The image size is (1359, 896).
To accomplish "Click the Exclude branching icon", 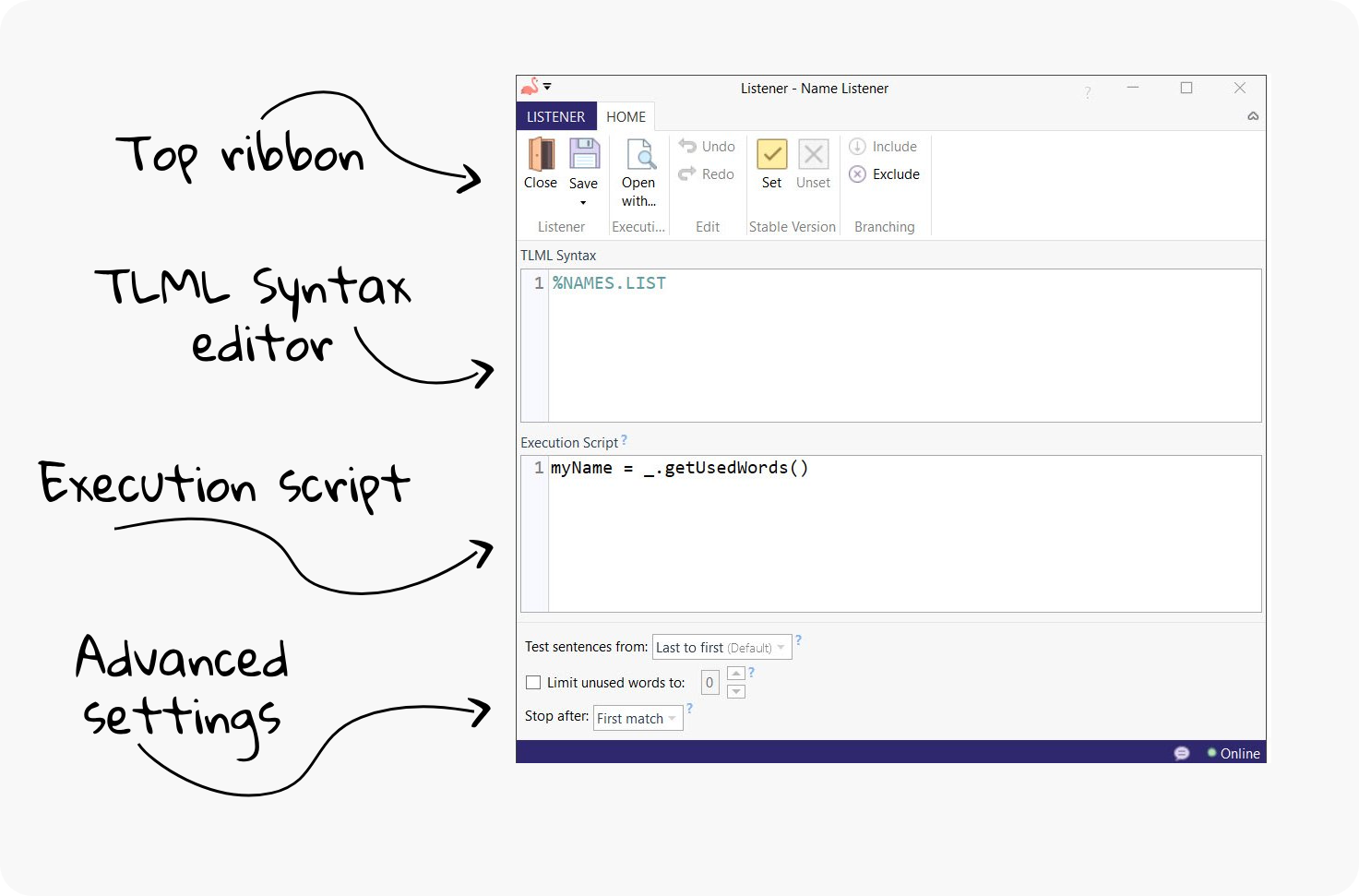I will click(857, 174).
